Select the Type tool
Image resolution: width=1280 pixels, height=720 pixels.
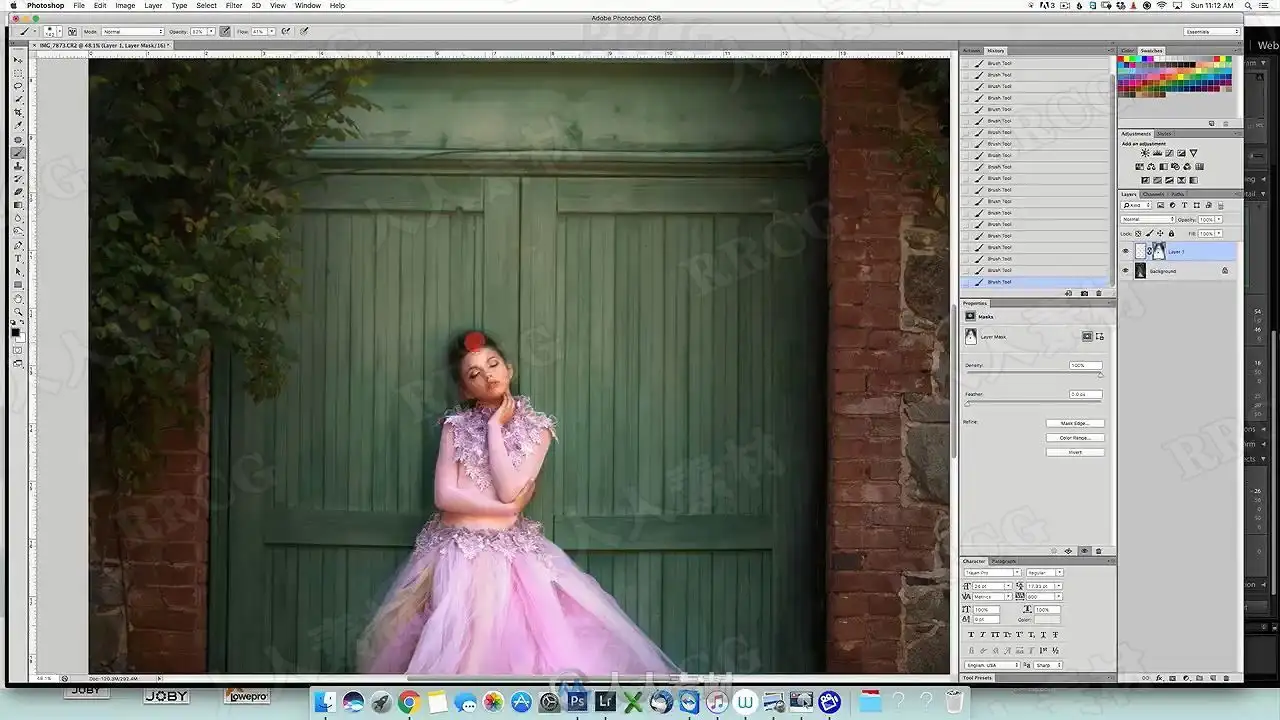click(x=18, y=258)
